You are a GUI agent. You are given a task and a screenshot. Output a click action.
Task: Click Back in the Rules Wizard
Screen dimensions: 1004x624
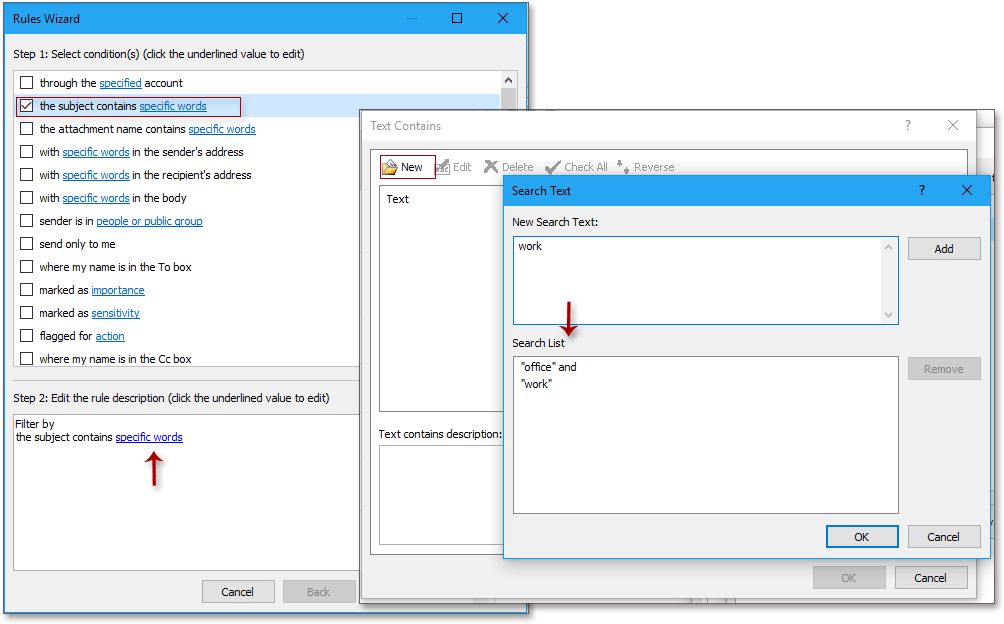click(x=318, y=591)
